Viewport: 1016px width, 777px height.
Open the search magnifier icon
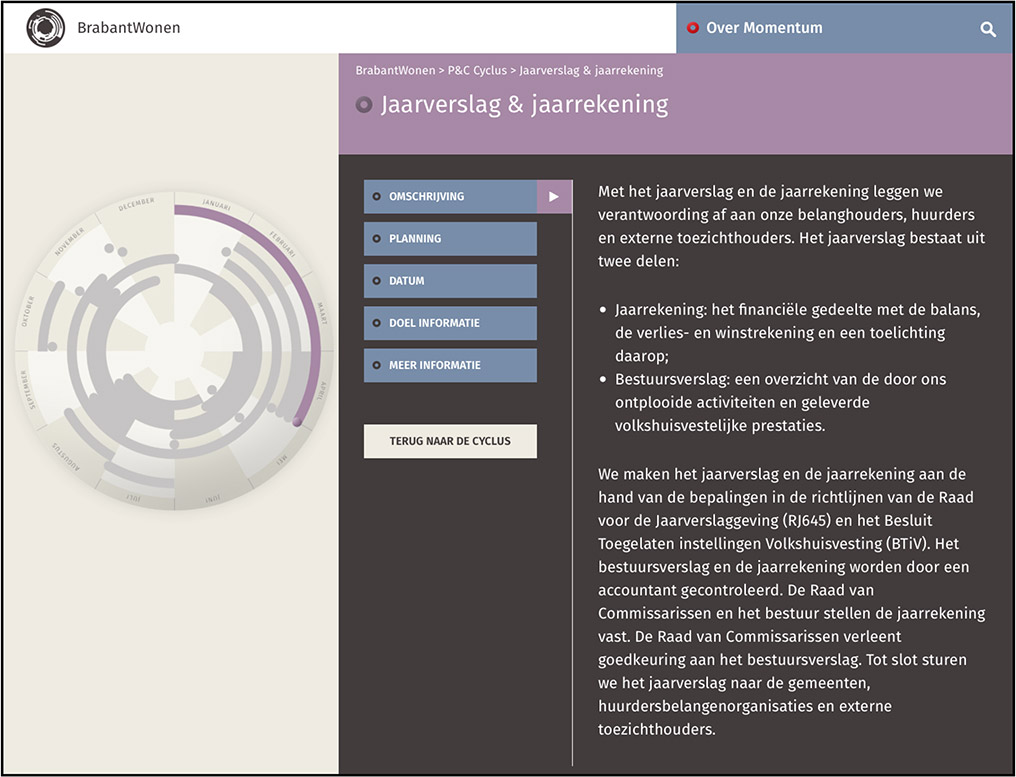988,29
